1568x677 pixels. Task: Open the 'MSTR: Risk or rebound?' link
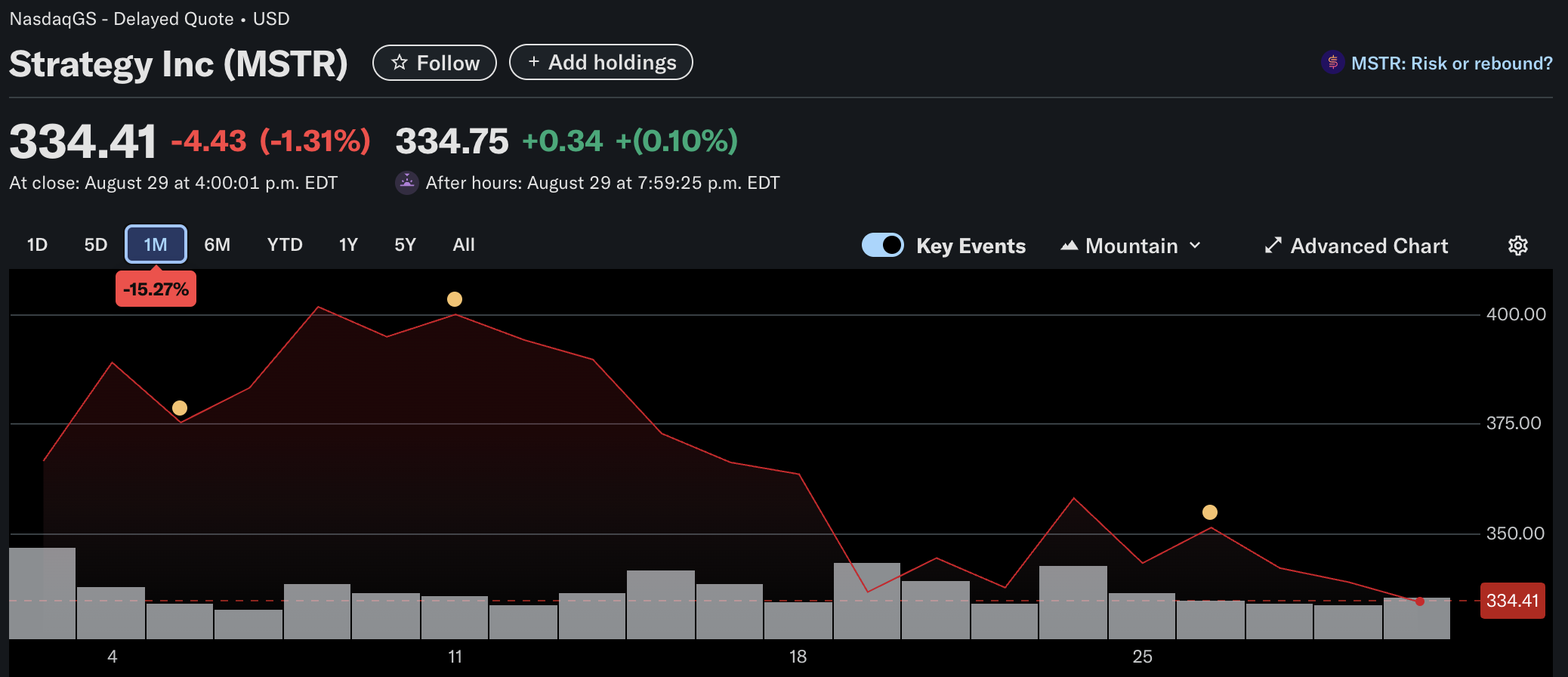point(1451,63)
